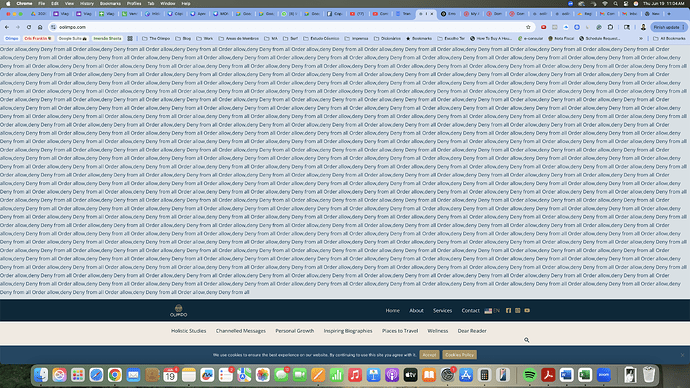Reload the page
The width and height of the screenshot is (690, 388).
point(29,27)
